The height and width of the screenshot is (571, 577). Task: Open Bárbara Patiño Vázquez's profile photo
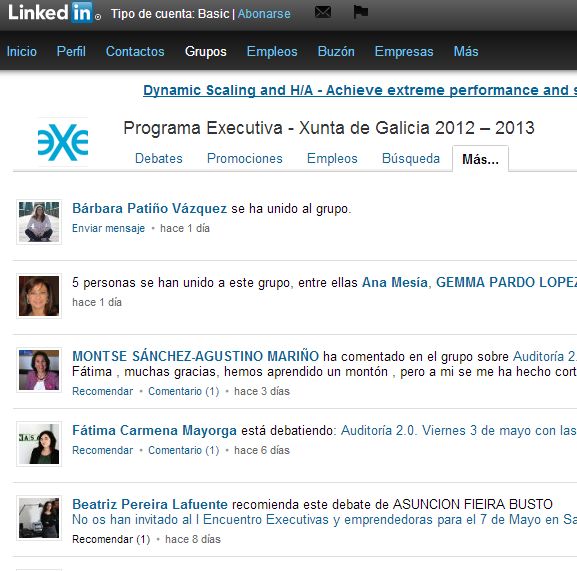click(39, 222)
